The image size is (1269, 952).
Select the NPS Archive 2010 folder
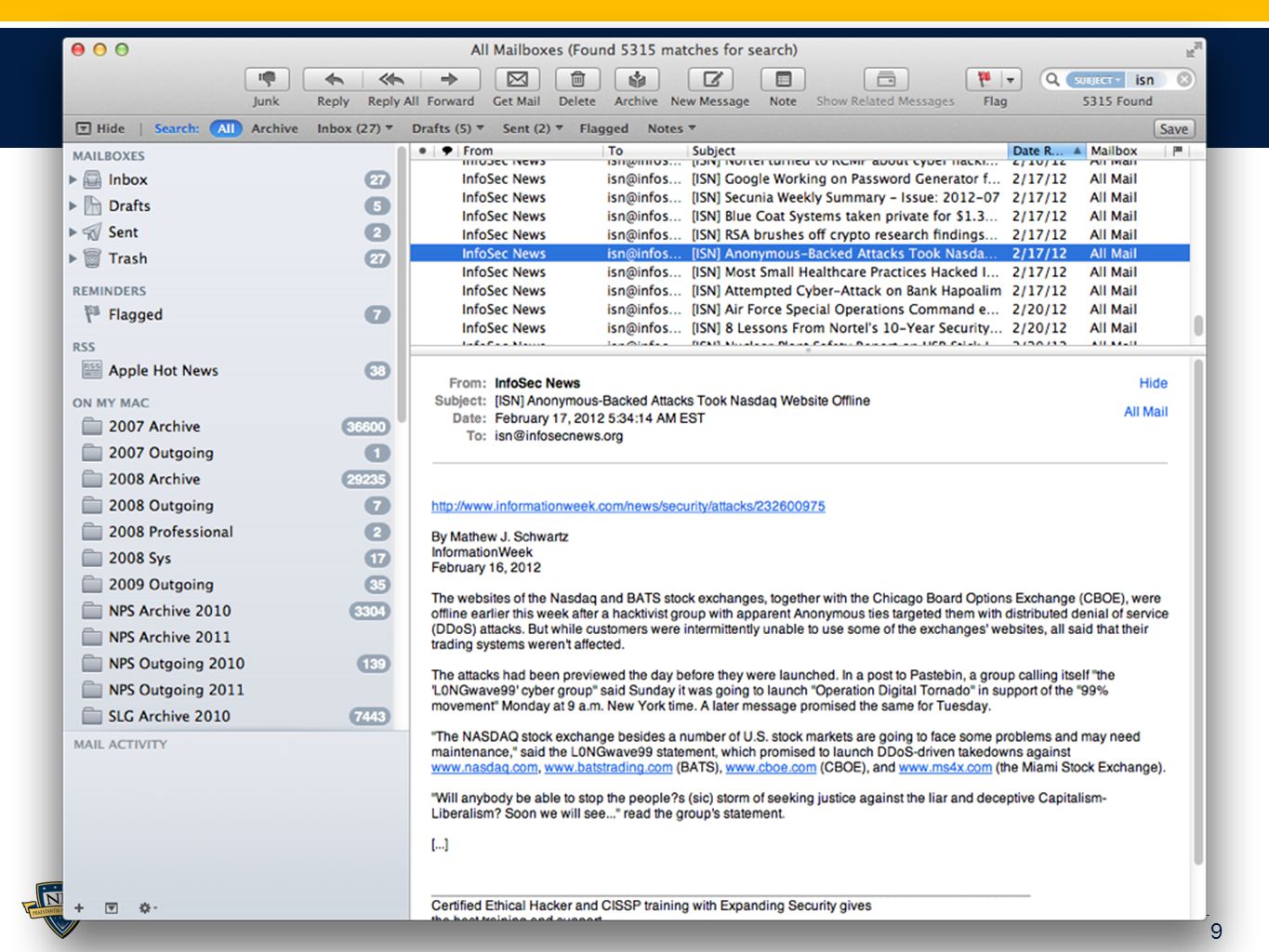click(231, 611)
